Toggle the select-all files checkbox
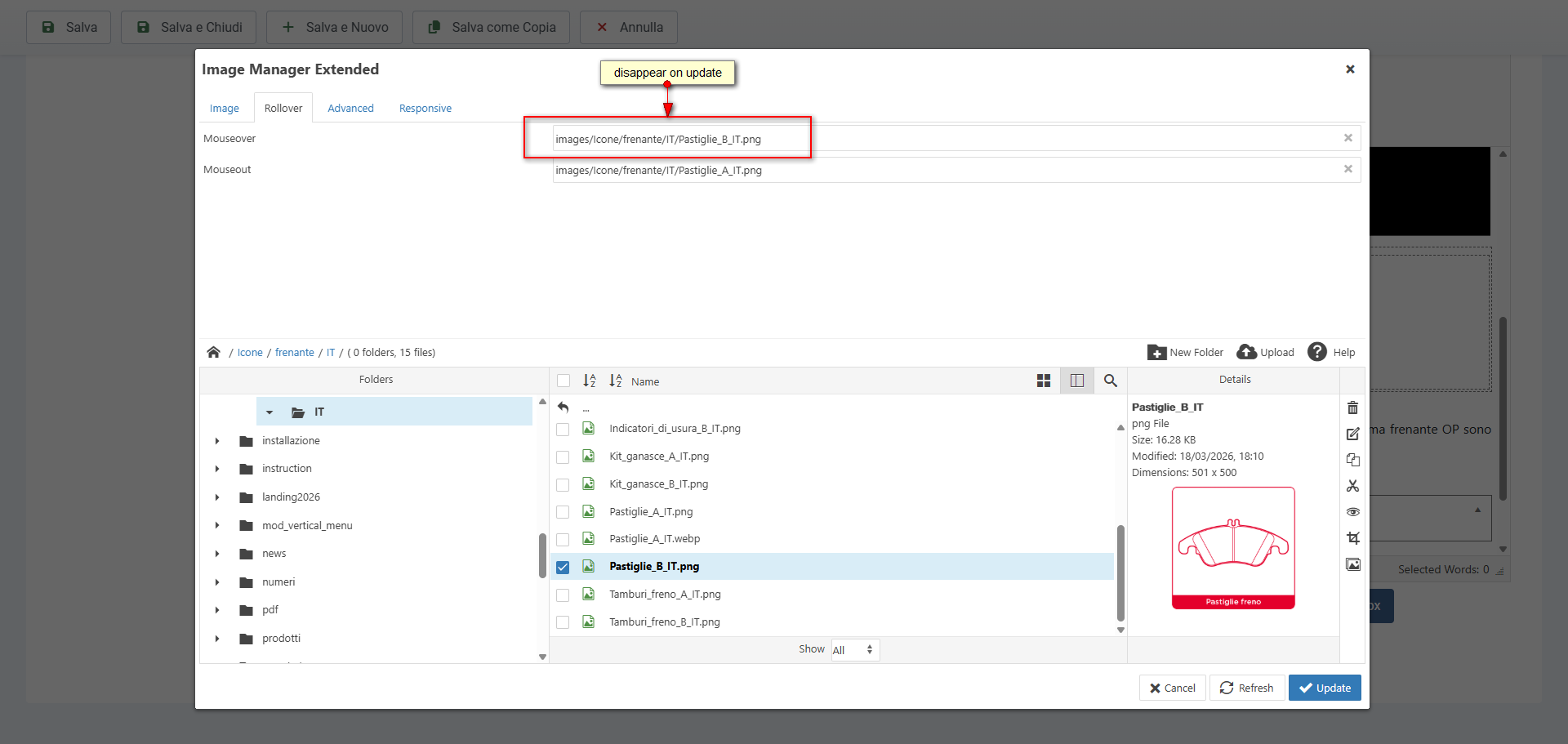Viewport: 1568px width, 744px height. pos(563,381)
